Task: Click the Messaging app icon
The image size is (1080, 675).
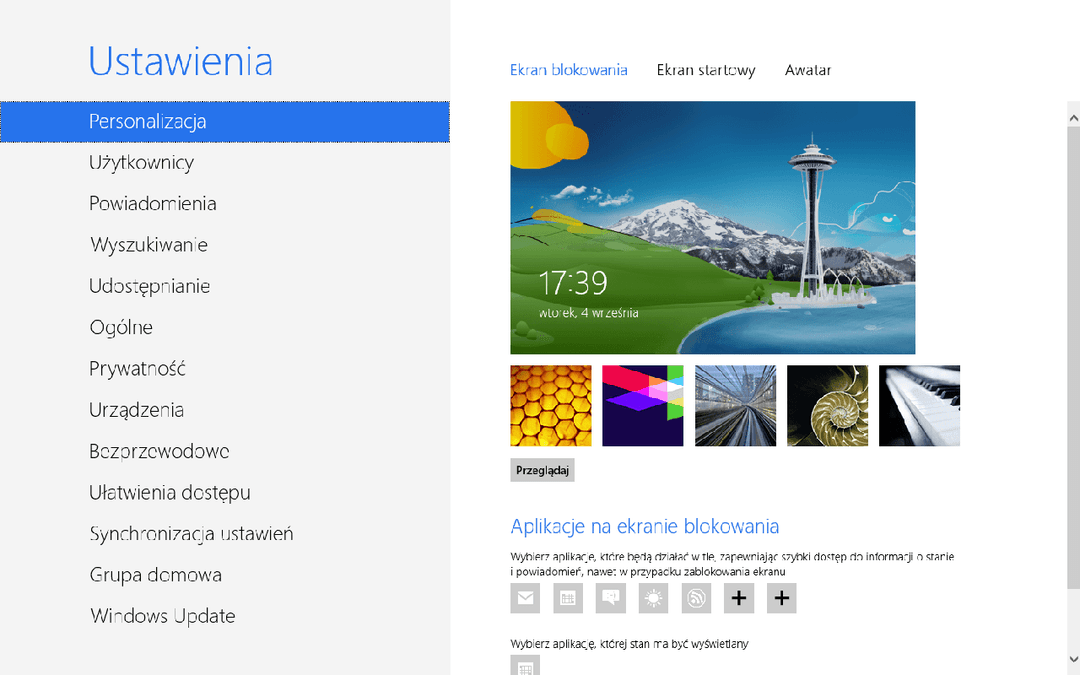Action: point(611,598)
